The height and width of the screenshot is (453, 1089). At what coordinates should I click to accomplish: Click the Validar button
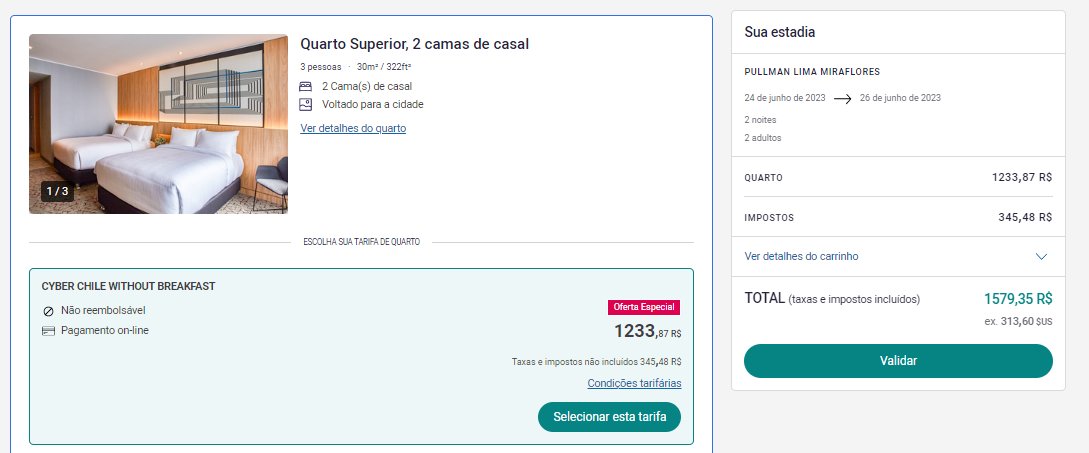[898, 361]
